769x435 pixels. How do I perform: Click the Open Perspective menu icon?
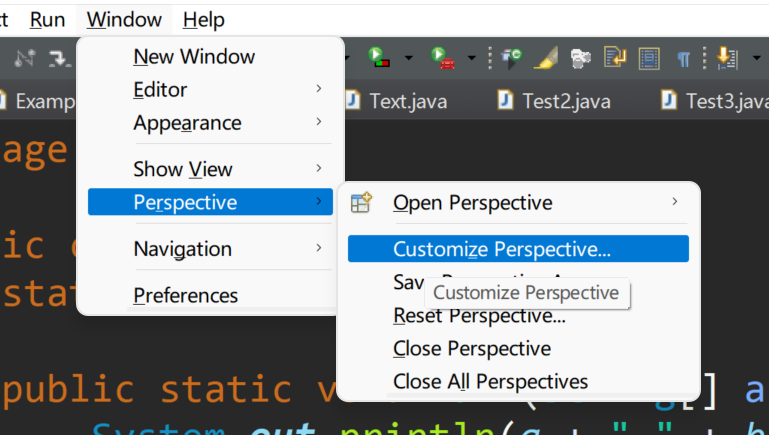[x=361, y=203]
